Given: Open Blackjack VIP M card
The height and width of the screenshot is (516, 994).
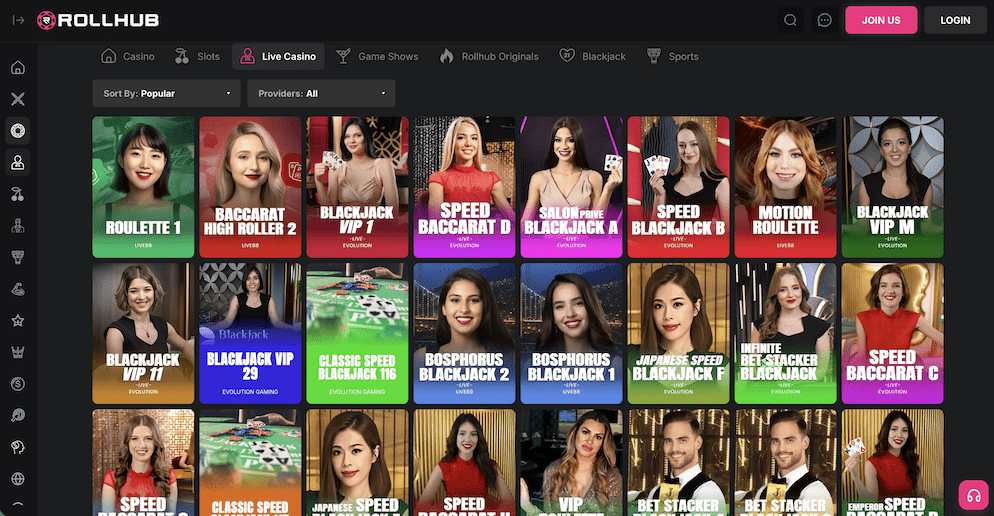Looking at the screenshot, I should [893, 187].
